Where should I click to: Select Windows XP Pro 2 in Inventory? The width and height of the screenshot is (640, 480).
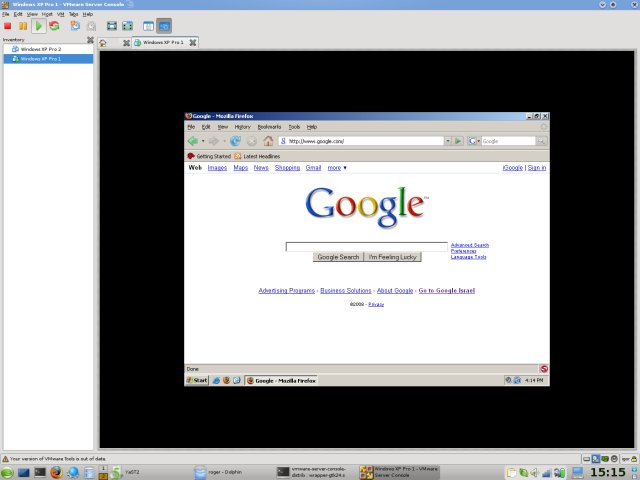click(48, 49)
